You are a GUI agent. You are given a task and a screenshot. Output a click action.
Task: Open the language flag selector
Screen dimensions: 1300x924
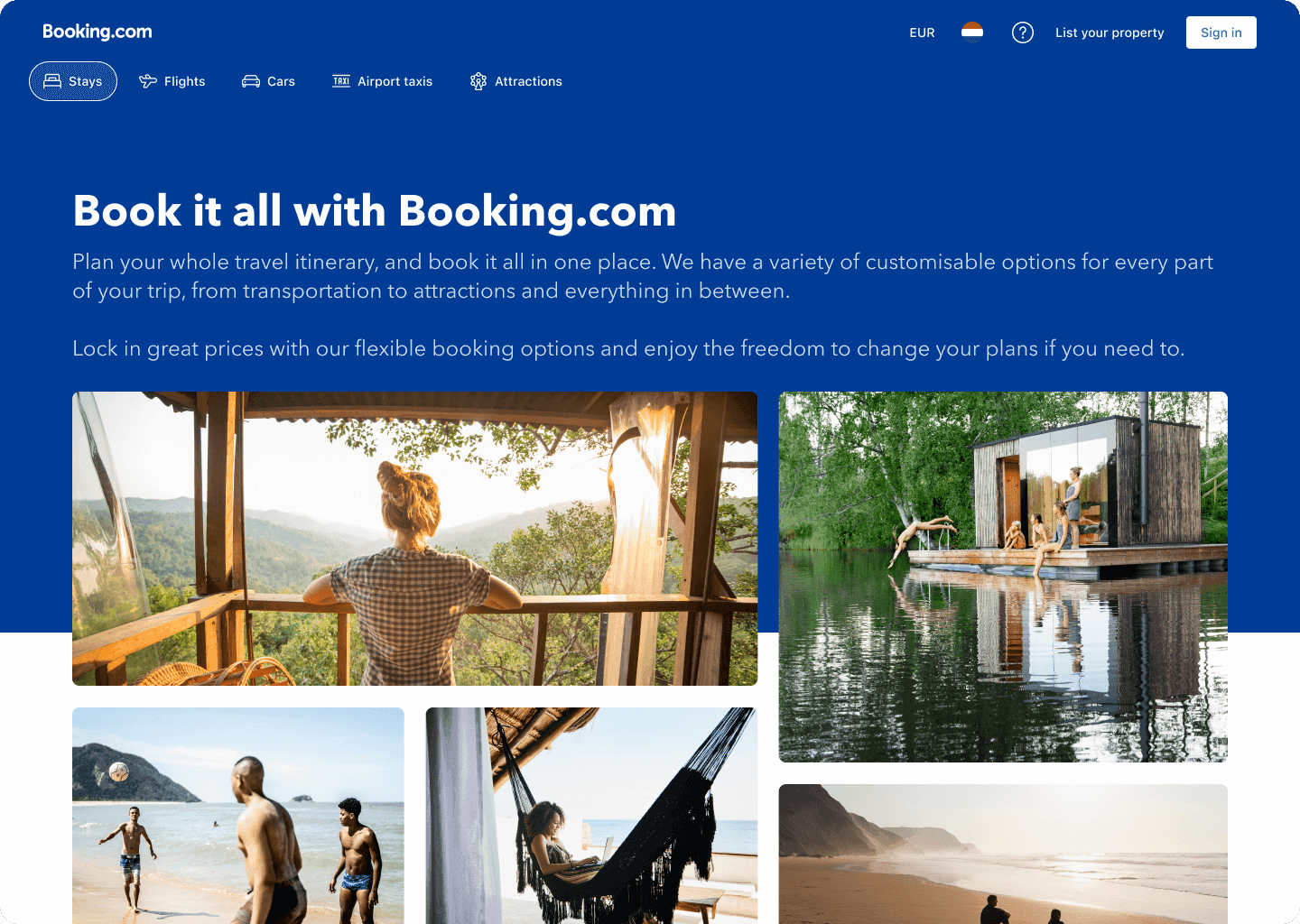[x=972, y=32]
